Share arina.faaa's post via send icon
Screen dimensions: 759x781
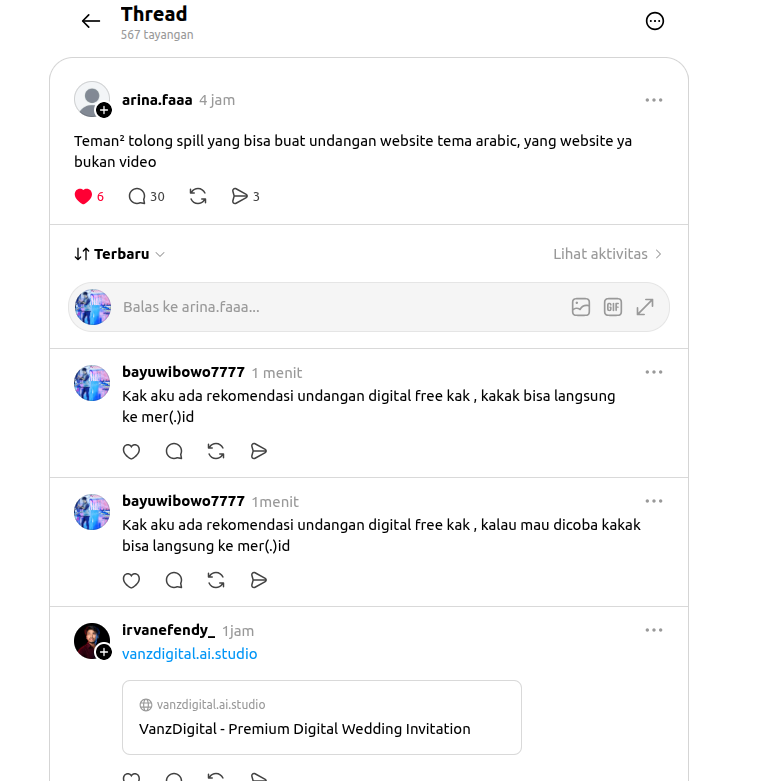(x=245, y=196)
